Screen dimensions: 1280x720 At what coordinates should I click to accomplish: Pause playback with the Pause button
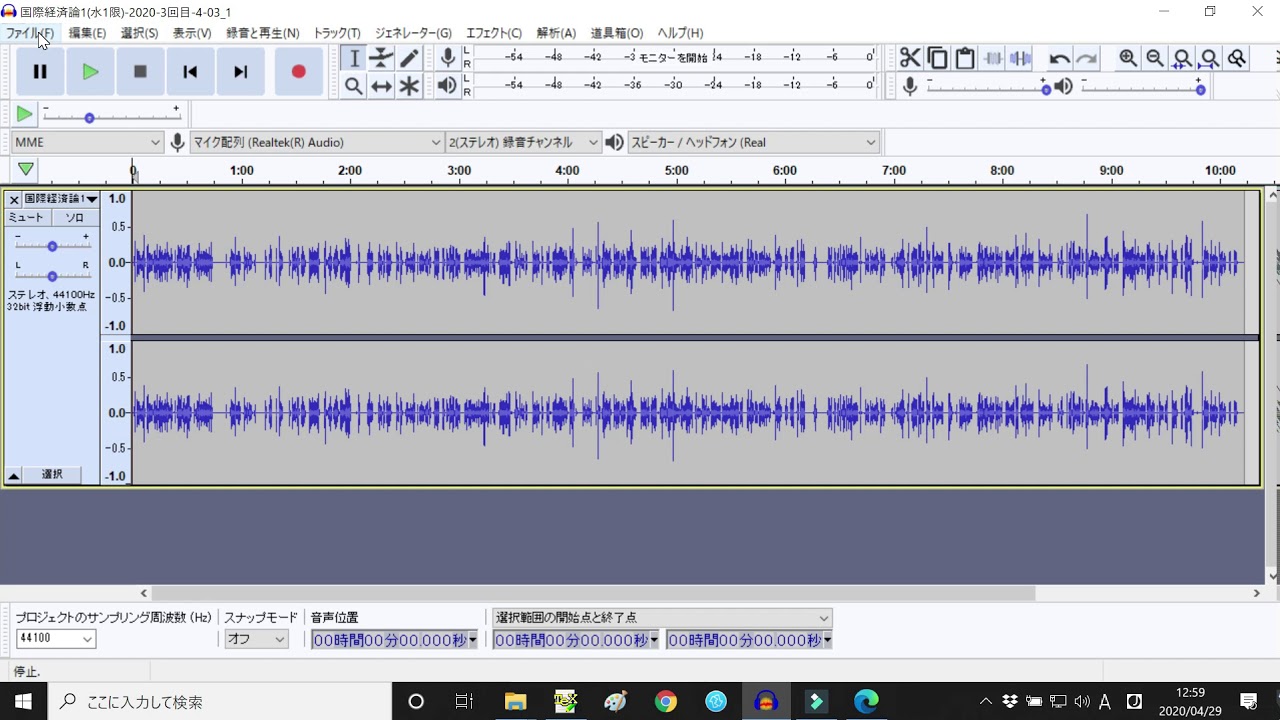[x=40, y=71]
